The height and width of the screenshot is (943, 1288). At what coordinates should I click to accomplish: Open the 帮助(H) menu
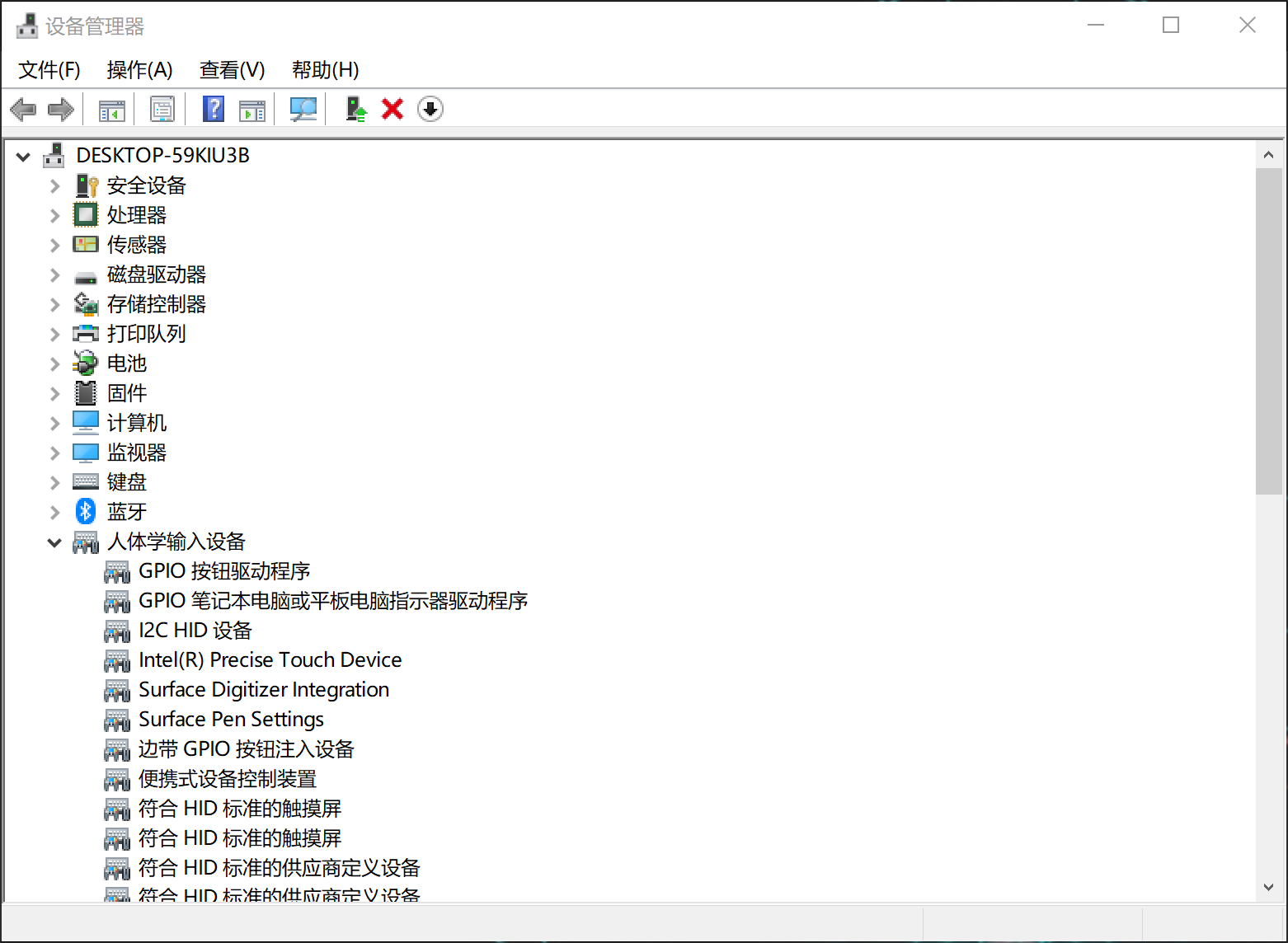(x=325, y=70)
